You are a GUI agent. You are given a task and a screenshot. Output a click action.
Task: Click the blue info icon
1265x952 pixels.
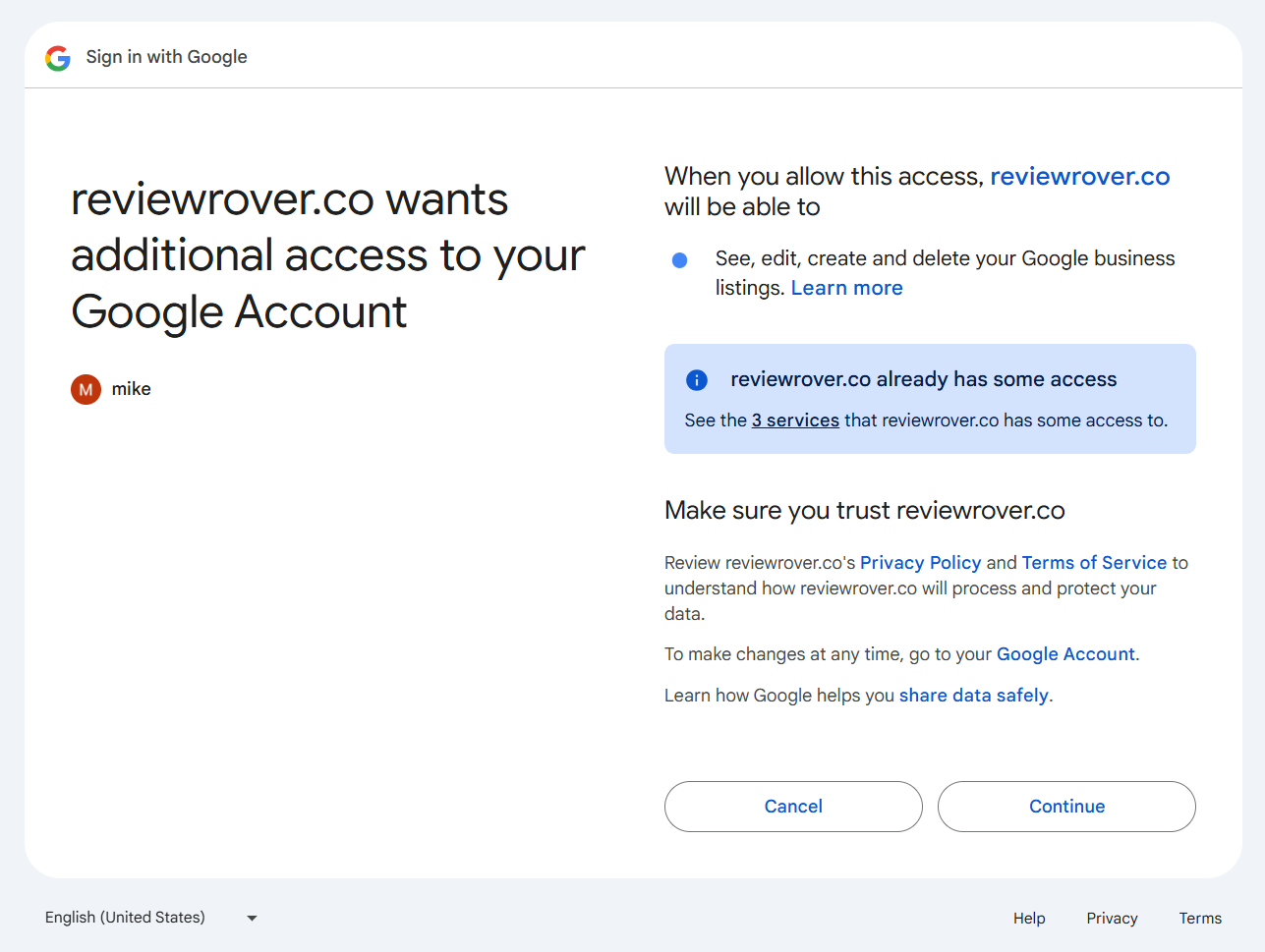click(697, 380)
